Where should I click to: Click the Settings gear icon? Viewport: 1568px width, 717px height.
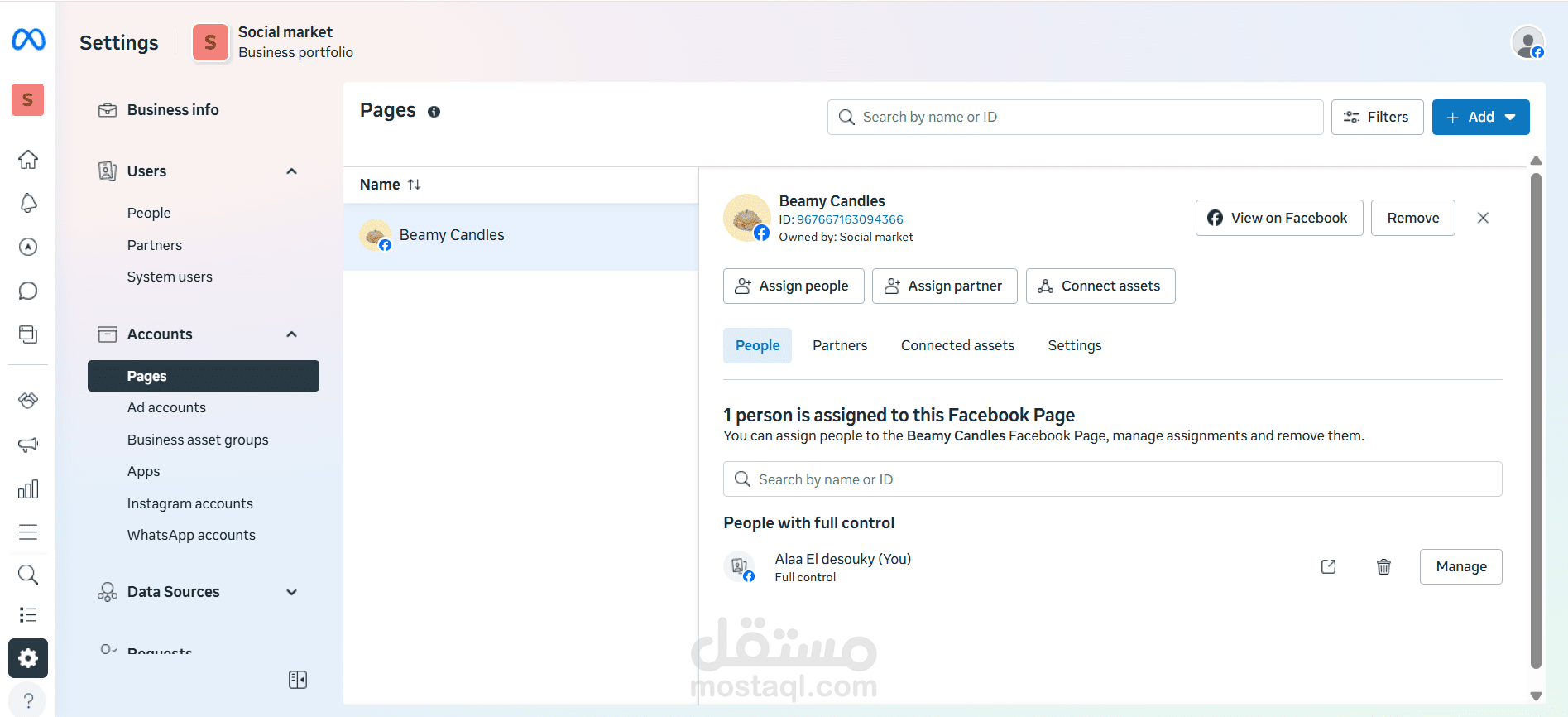click(x=28, y=658)
